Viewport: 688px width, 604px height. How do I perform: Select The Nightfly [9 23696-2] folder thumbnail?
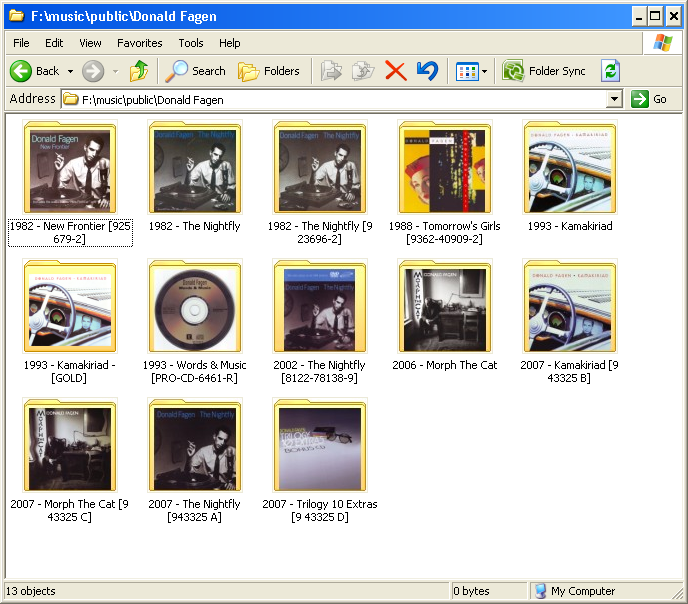pos(320,167)
